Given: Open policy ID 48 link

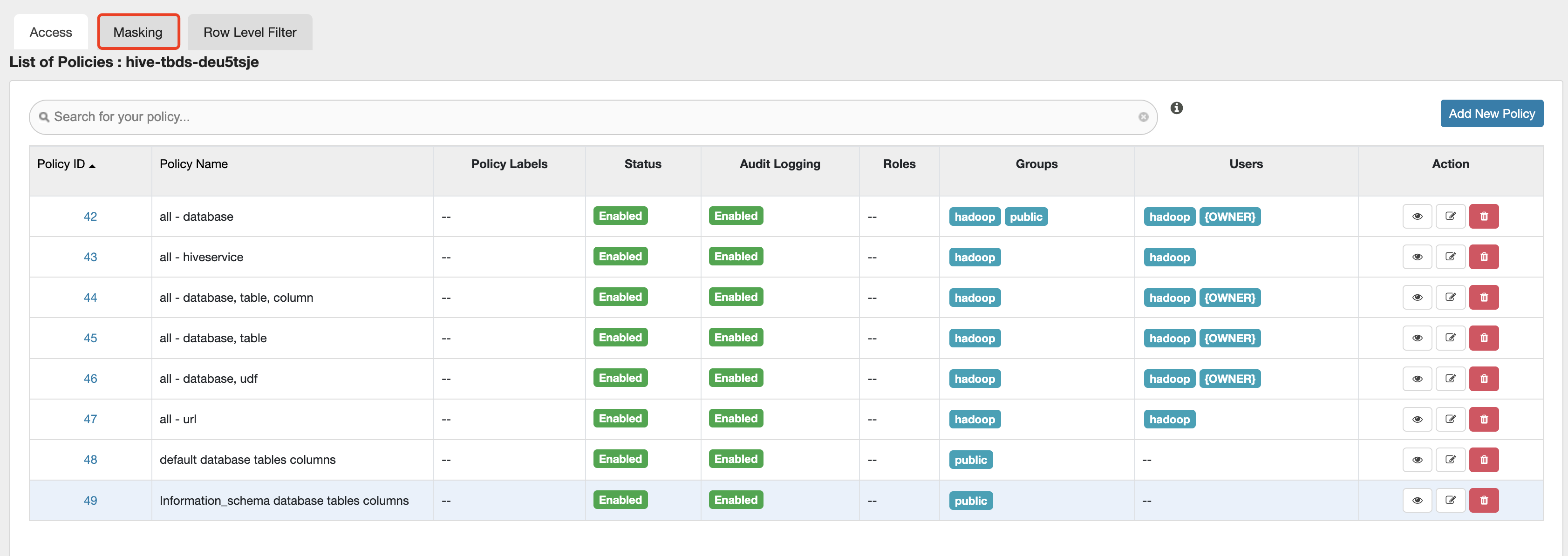Looking at the screenshot, I should tap(90, 460).
